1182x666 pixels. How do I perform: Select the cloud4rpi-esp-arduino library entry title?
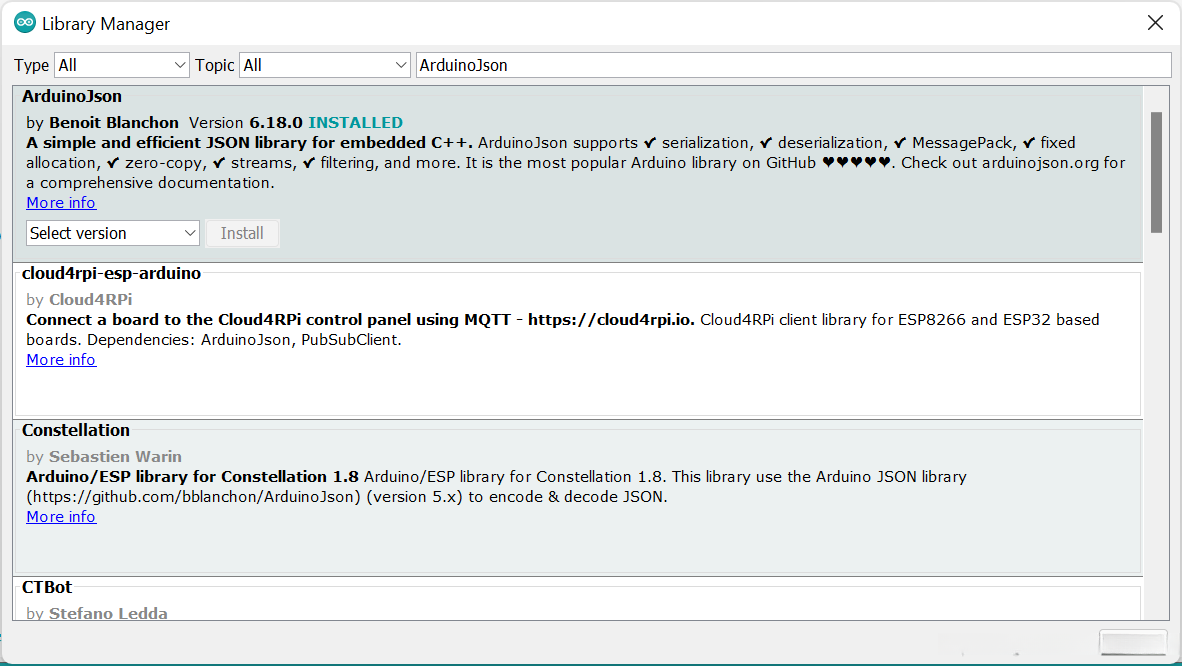(x=112, y=273)
